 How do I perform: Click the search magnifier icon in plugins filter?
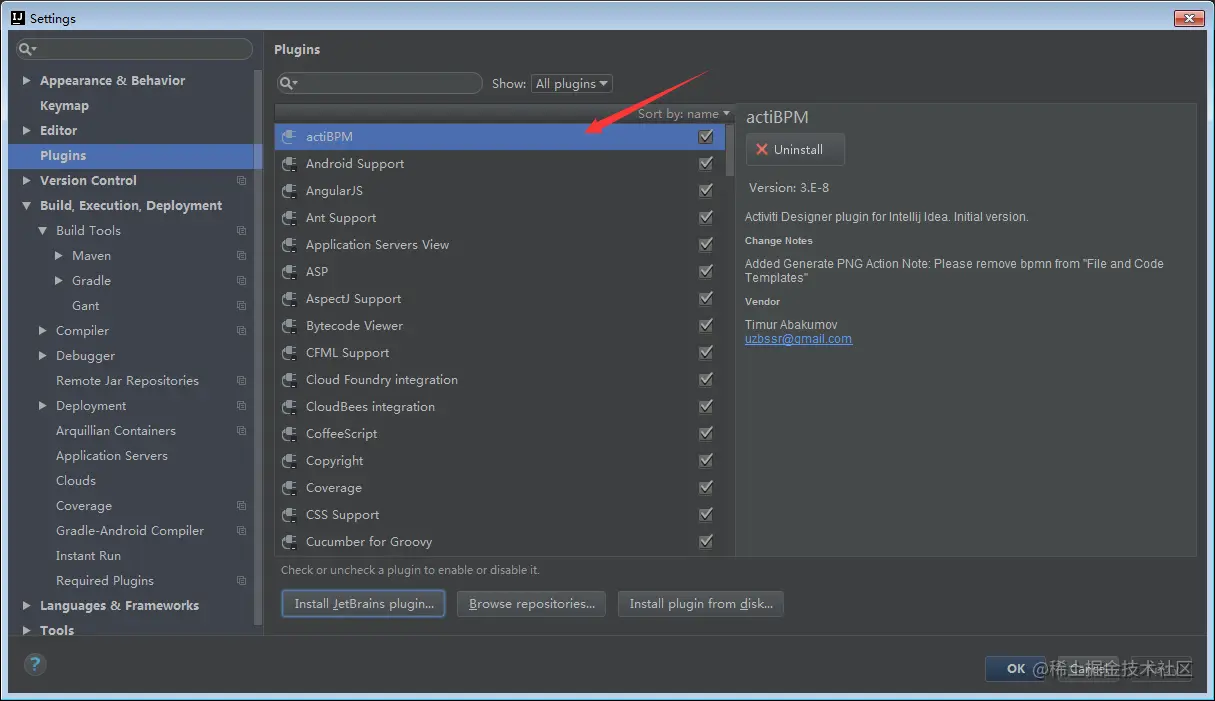coord(289,84)
